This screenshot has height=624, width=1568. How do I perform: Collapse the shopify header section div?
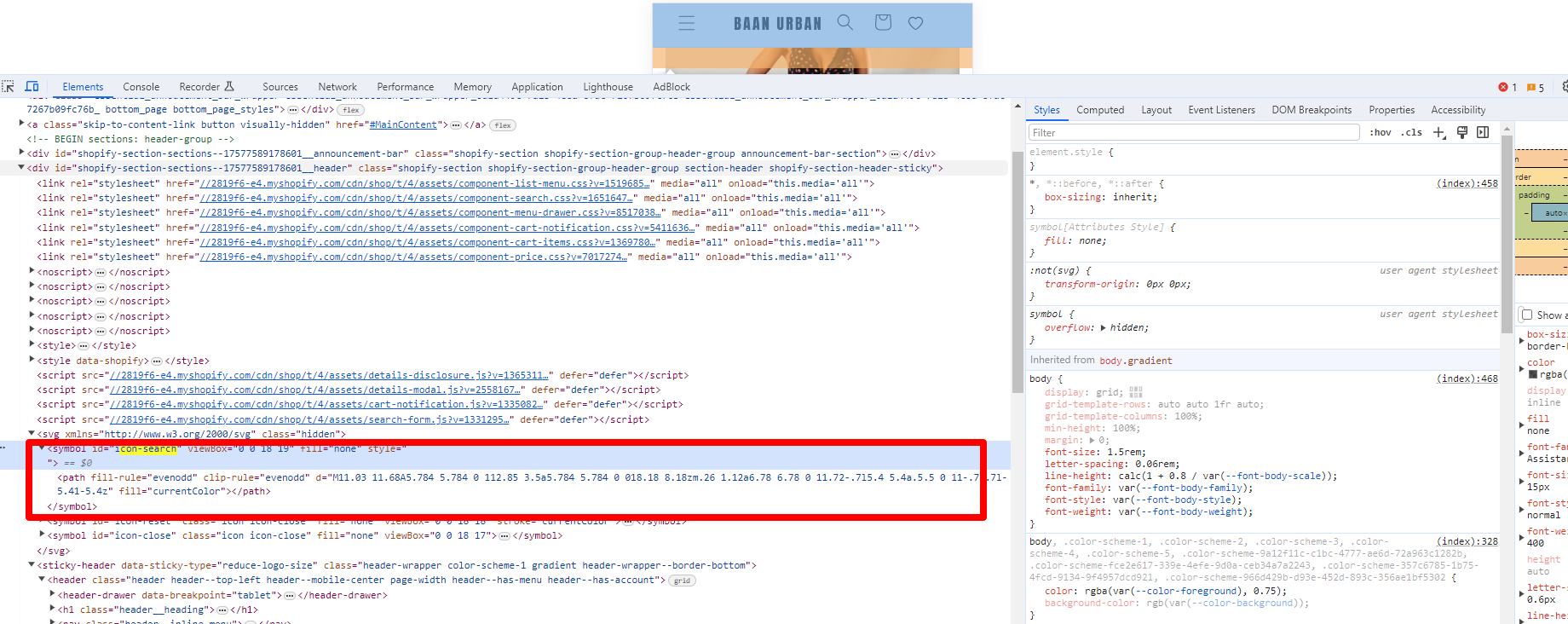pyautogui.click(x=22, y=168)
